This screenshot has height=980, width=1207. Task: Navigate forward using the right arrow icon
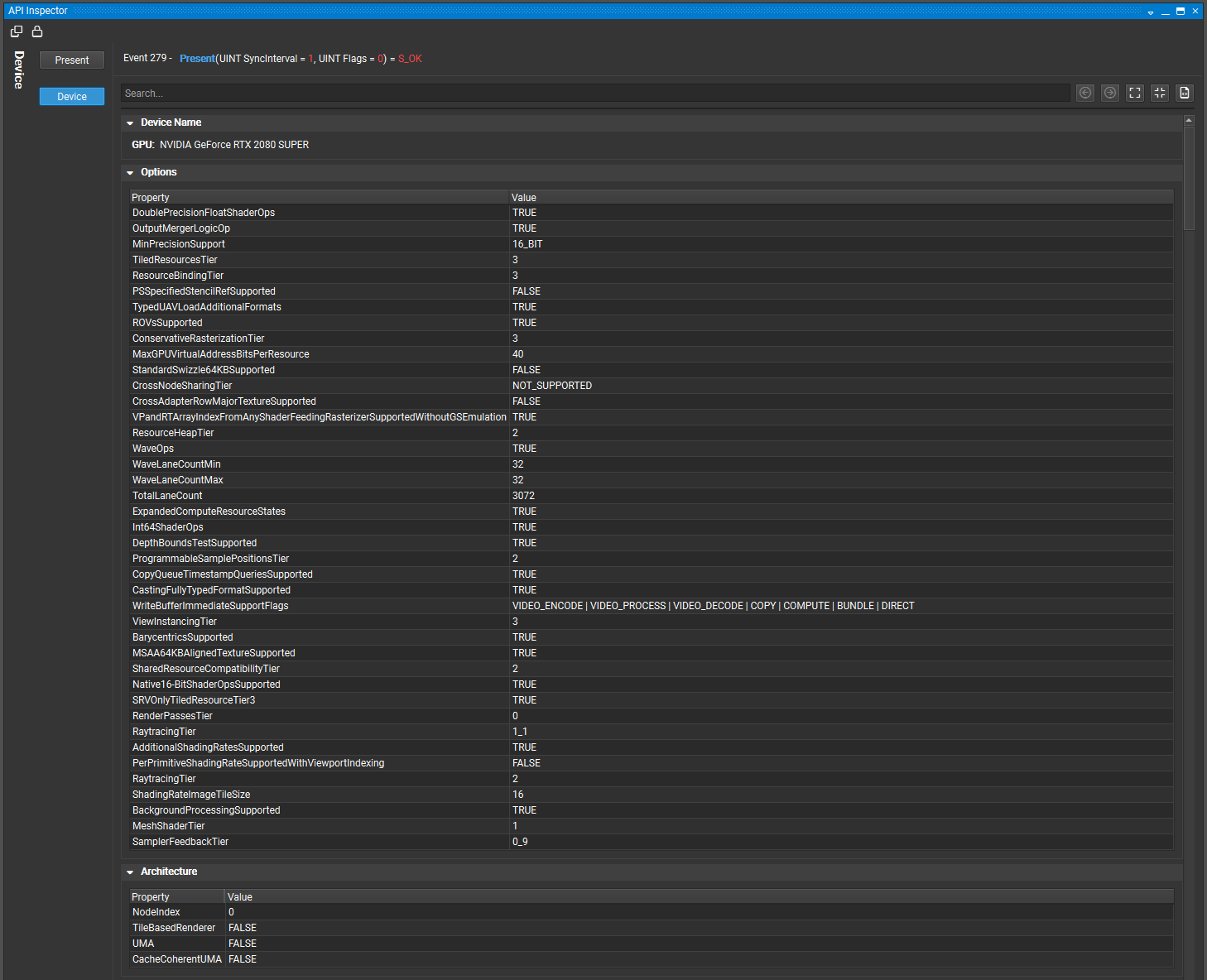click(x=1109, y=93)
